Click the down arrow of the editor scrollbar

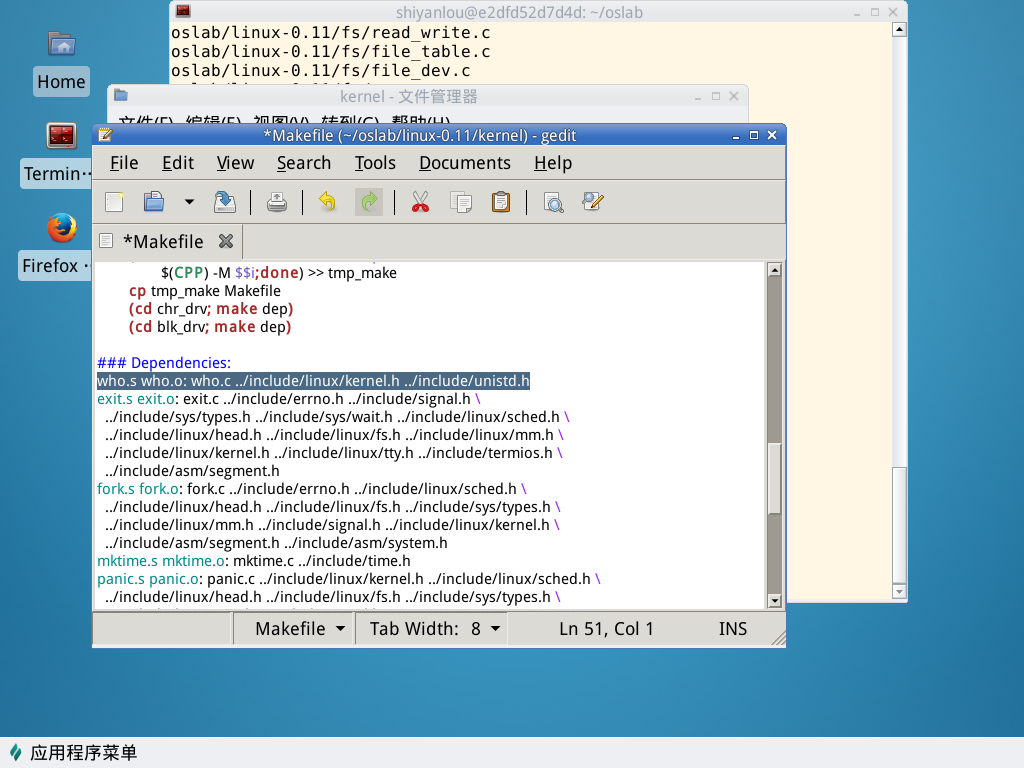774,600
